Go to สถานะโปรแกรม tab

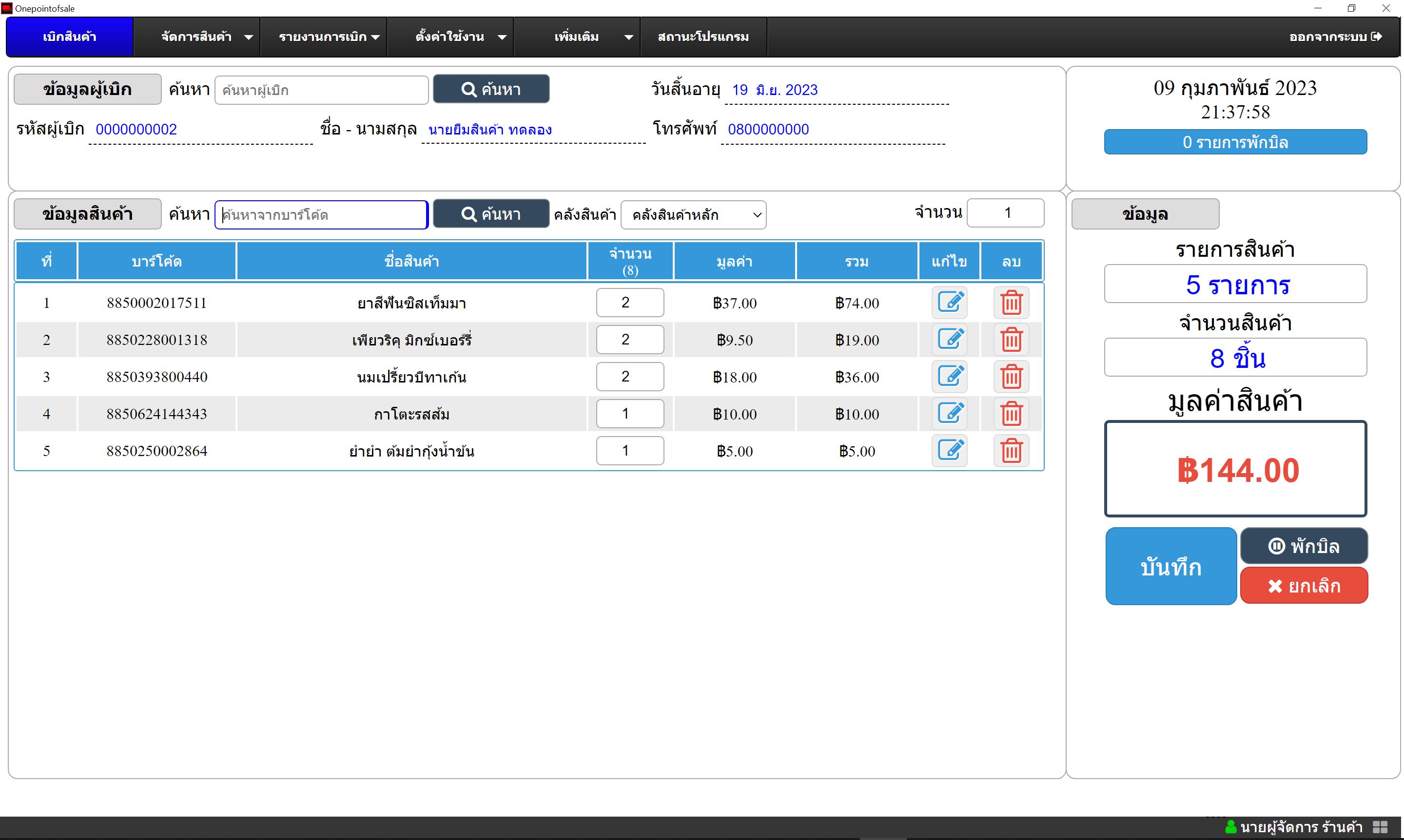703,37
